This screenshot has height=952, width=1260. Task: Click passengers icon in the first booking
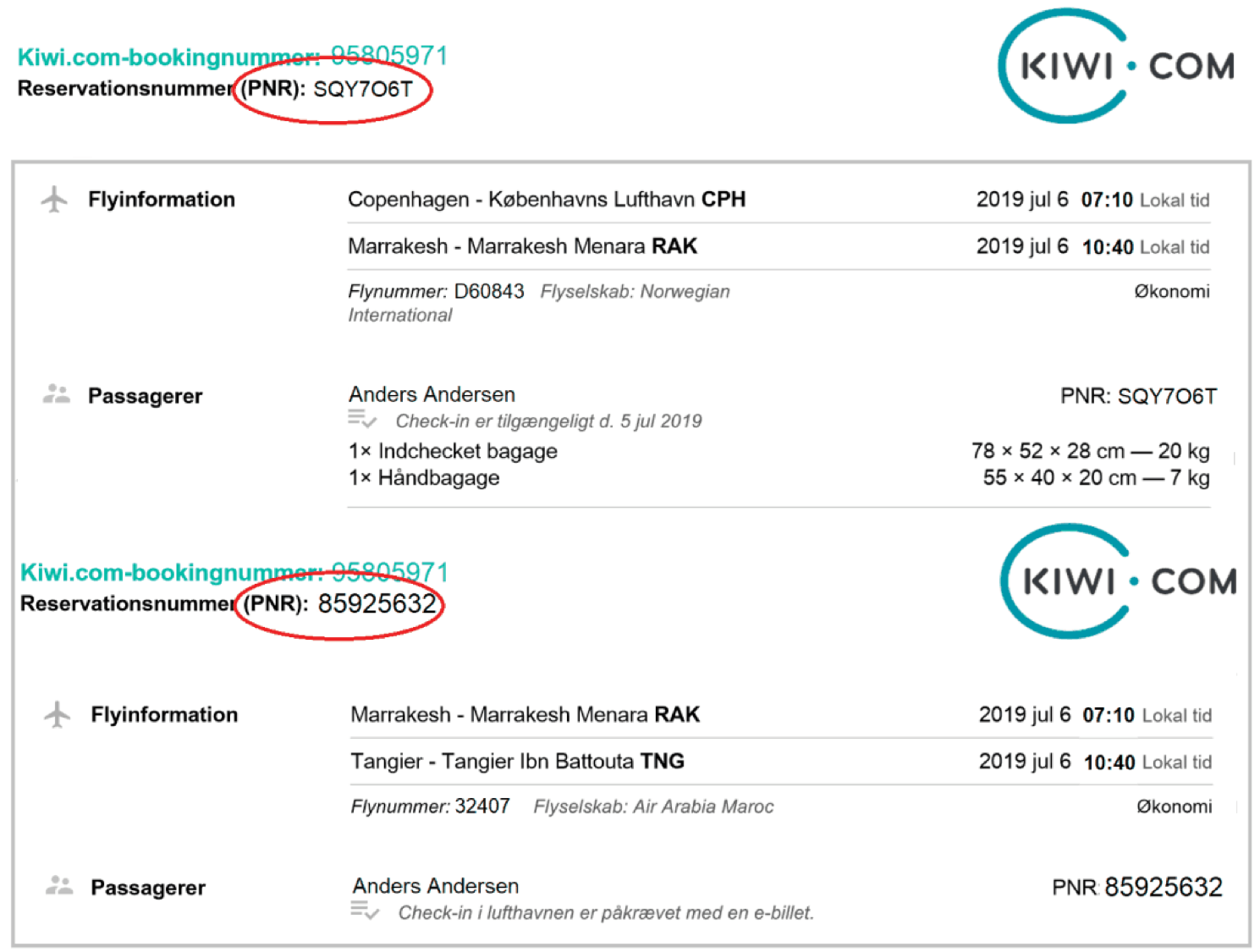(56, 394)
